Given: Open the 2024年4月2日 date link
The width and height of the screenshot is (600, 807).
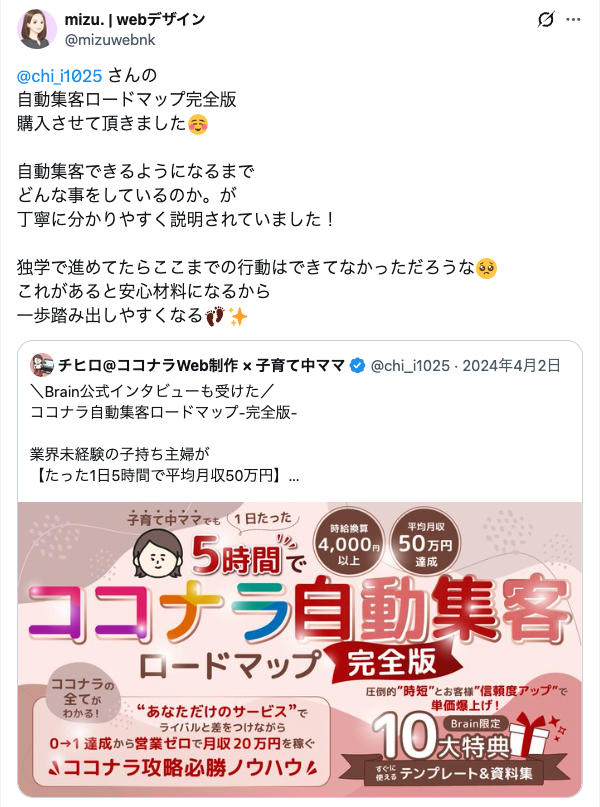Looking at the screenshot, I should [511, 366].
